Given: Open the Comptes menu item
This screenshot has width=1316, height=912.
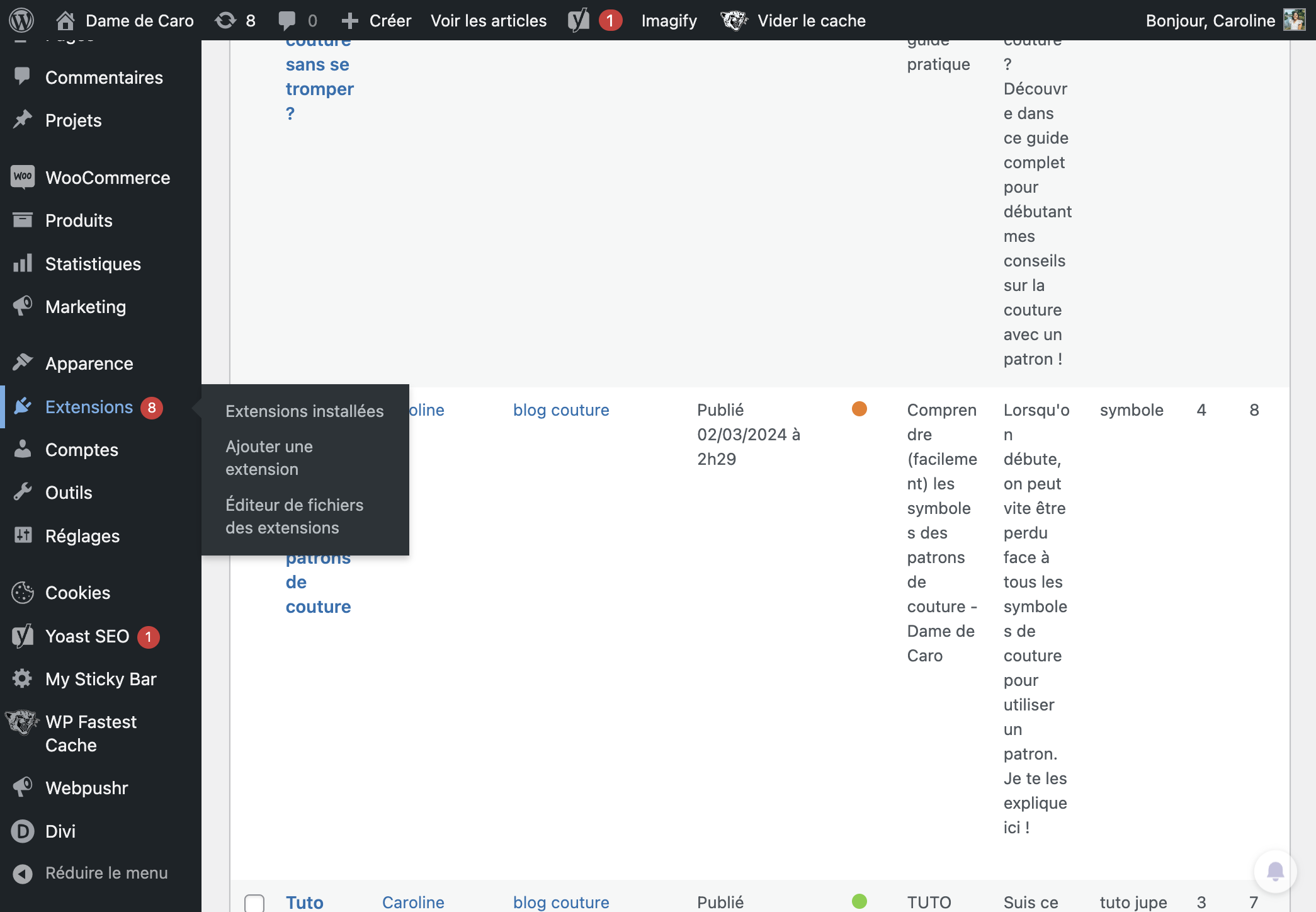Looking at the screenshot, I should tap(82, 450).
